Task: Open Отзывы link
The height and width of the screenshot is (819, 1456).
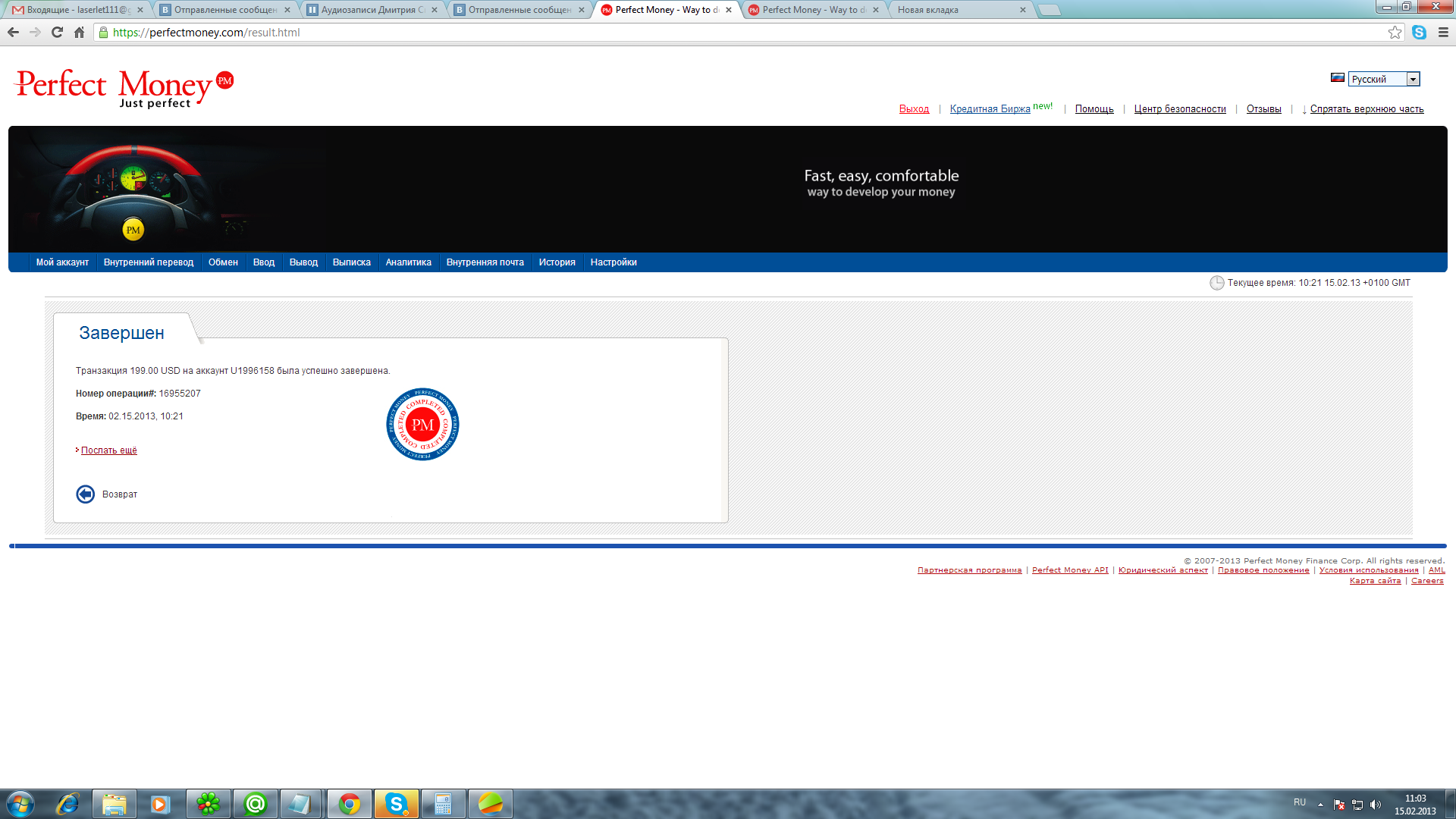Action: [x=1264, y=109]
